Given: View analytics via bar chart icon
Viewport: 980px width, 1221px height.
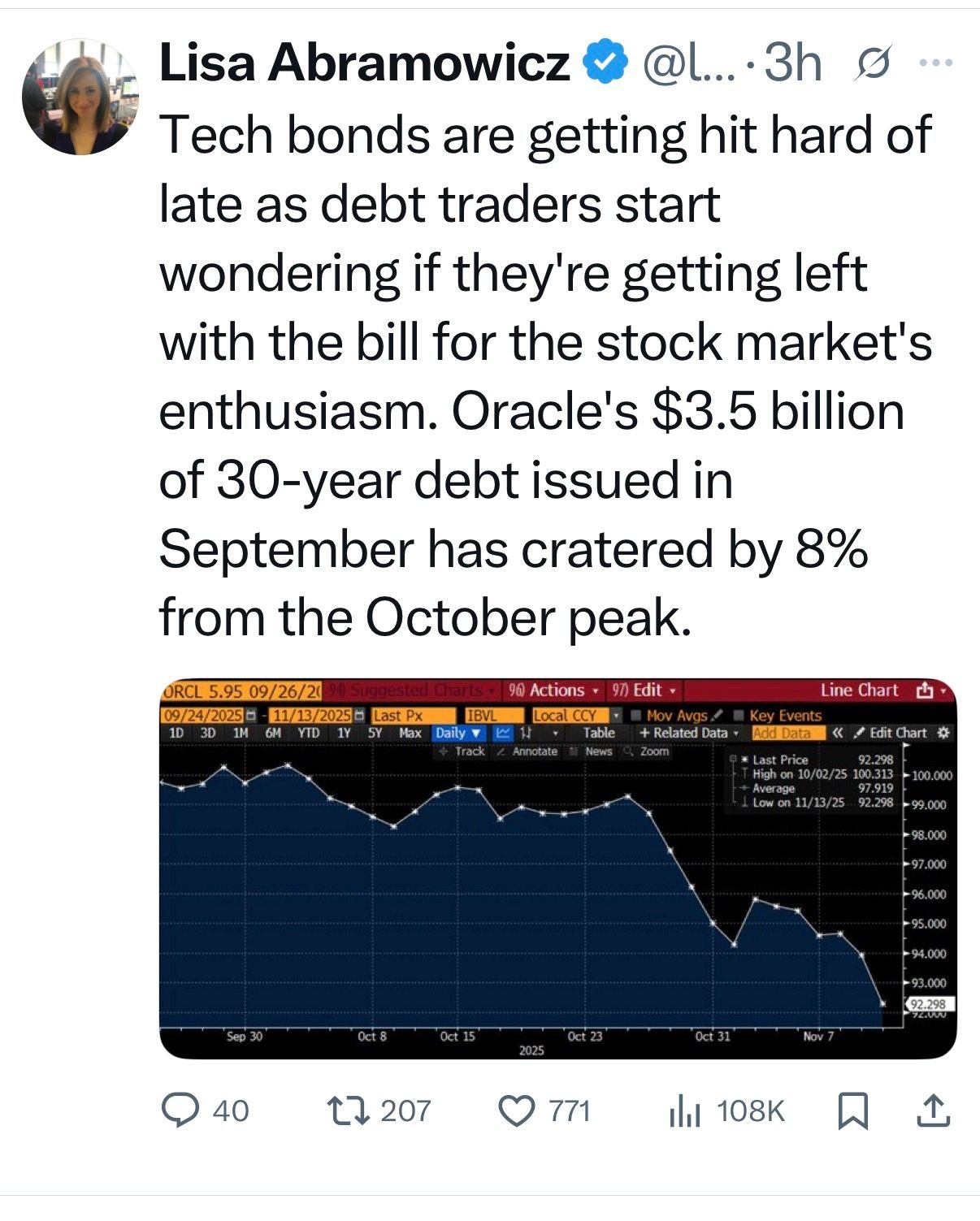Looking at the screenshot, I should coord(685,1111).
